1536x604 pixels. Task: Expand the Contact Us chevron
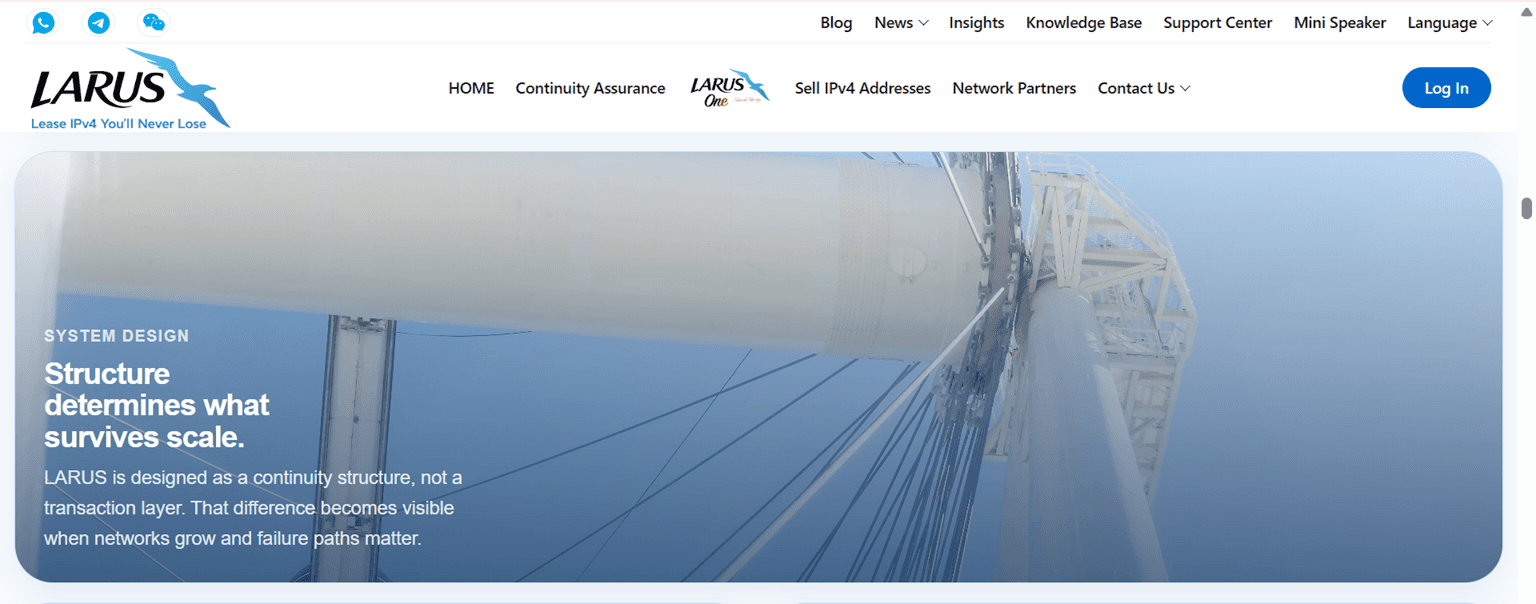click(x=1185, y=89)
